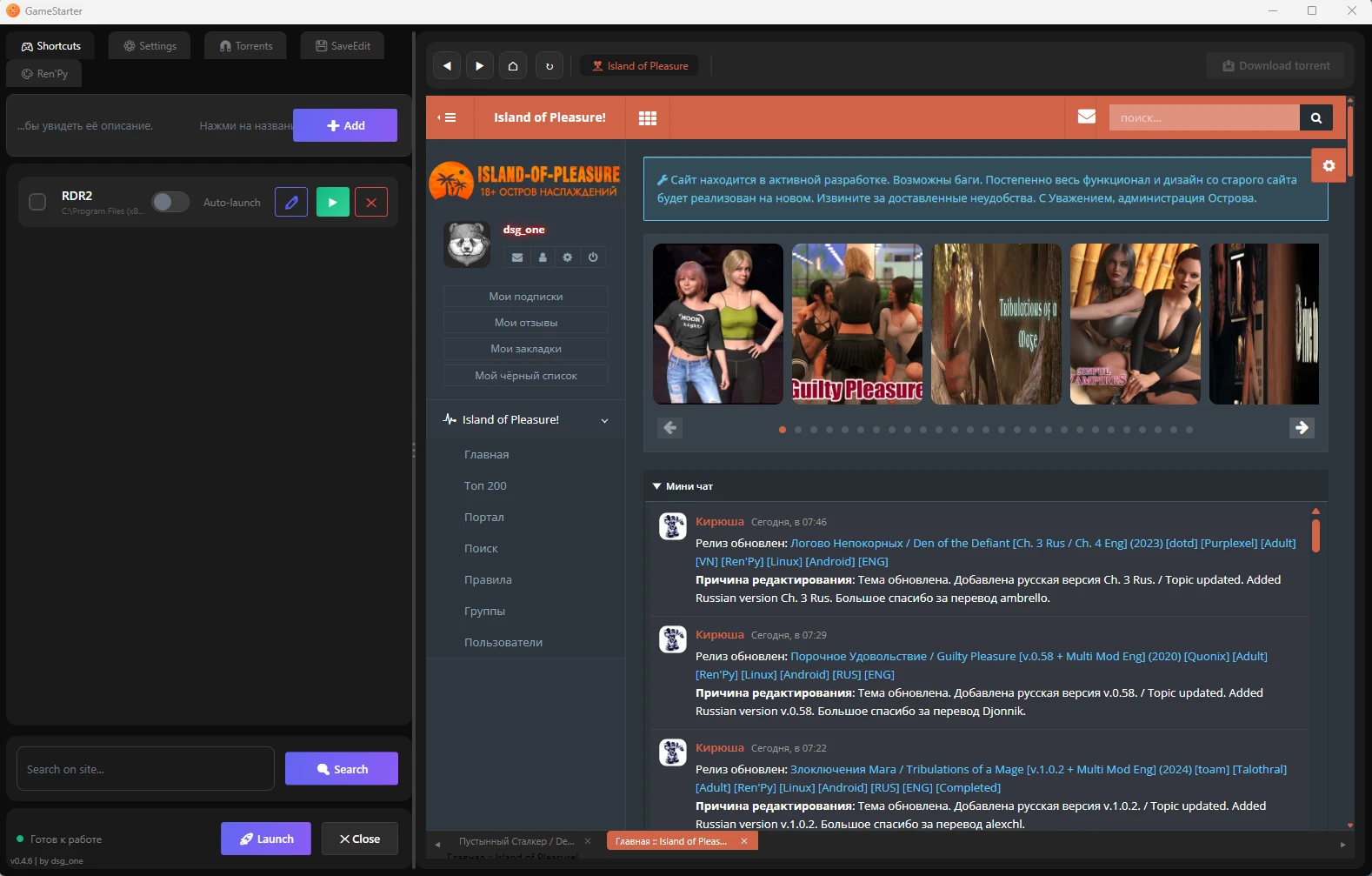
Task: Collapse the Мини чат panel
Action: tap(657, 486)
